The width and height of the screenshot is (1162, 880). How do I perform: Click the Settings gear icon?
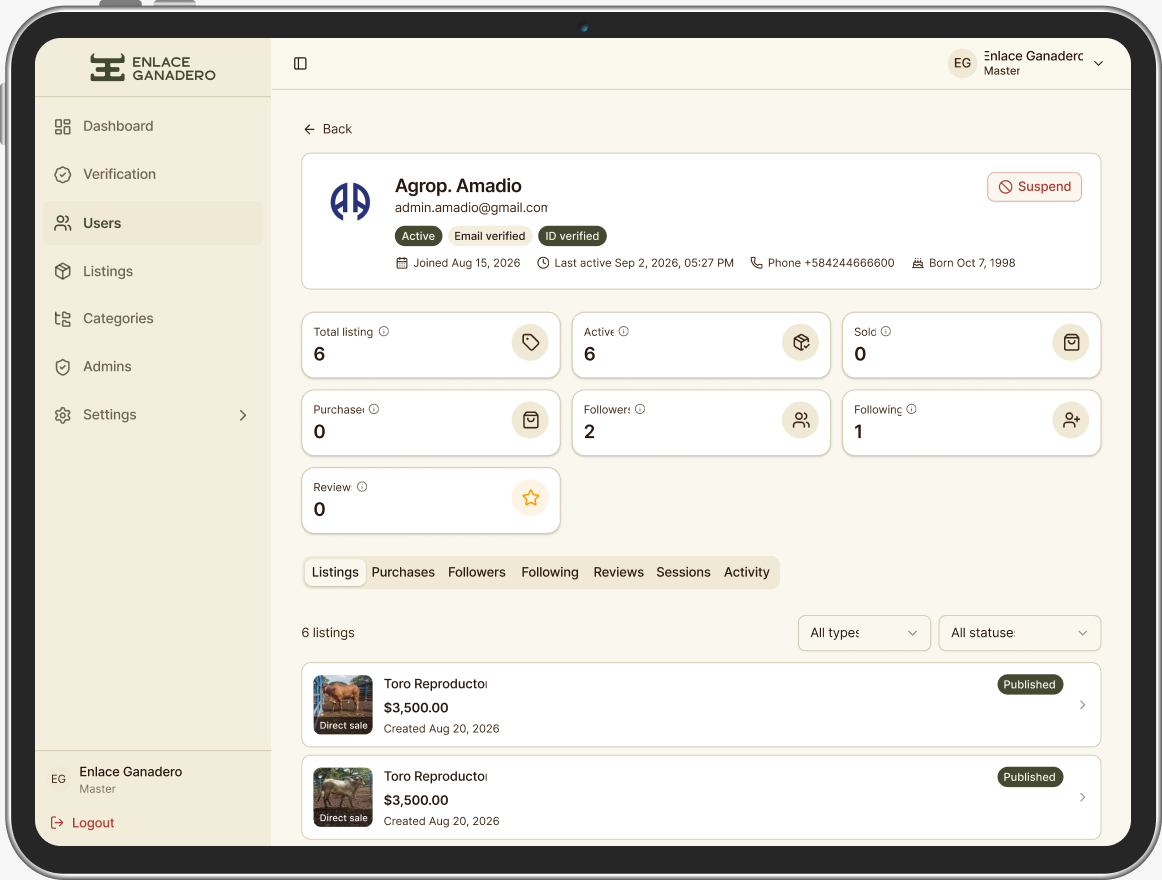(63, 415)
